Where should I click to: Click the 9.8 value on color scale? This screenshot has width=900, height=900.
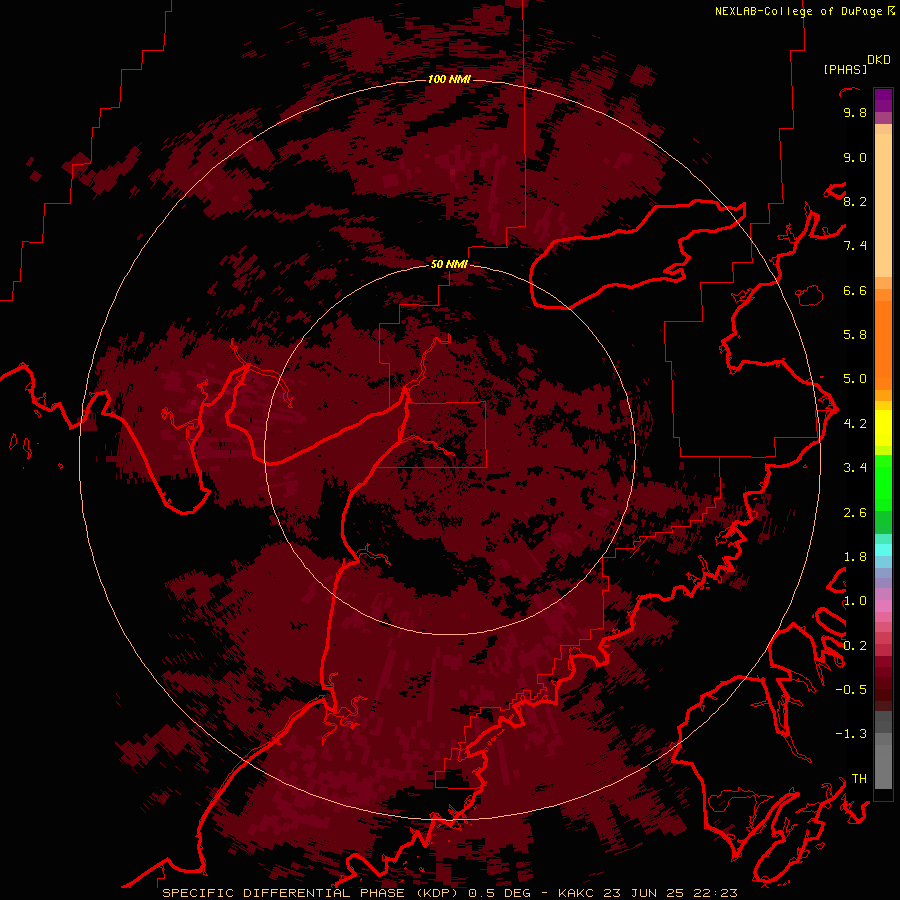click(x=855, y=113)
